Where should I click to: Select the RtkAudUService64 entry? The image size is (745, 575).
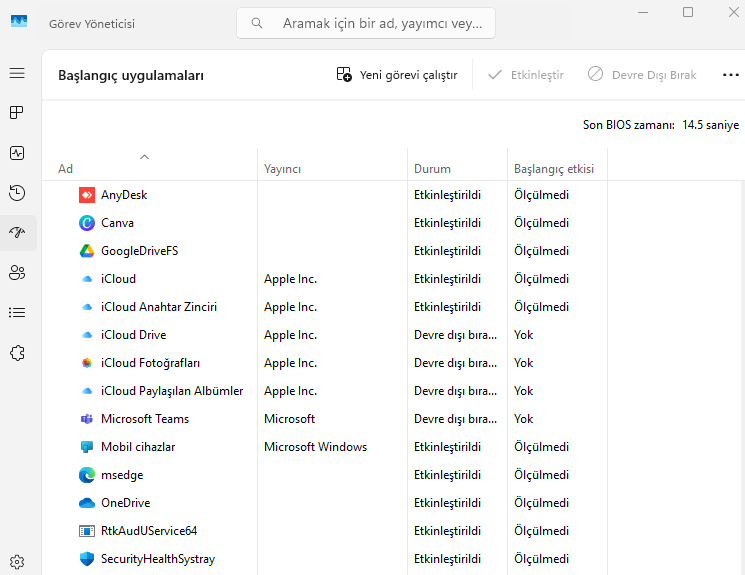pos(149,531)
